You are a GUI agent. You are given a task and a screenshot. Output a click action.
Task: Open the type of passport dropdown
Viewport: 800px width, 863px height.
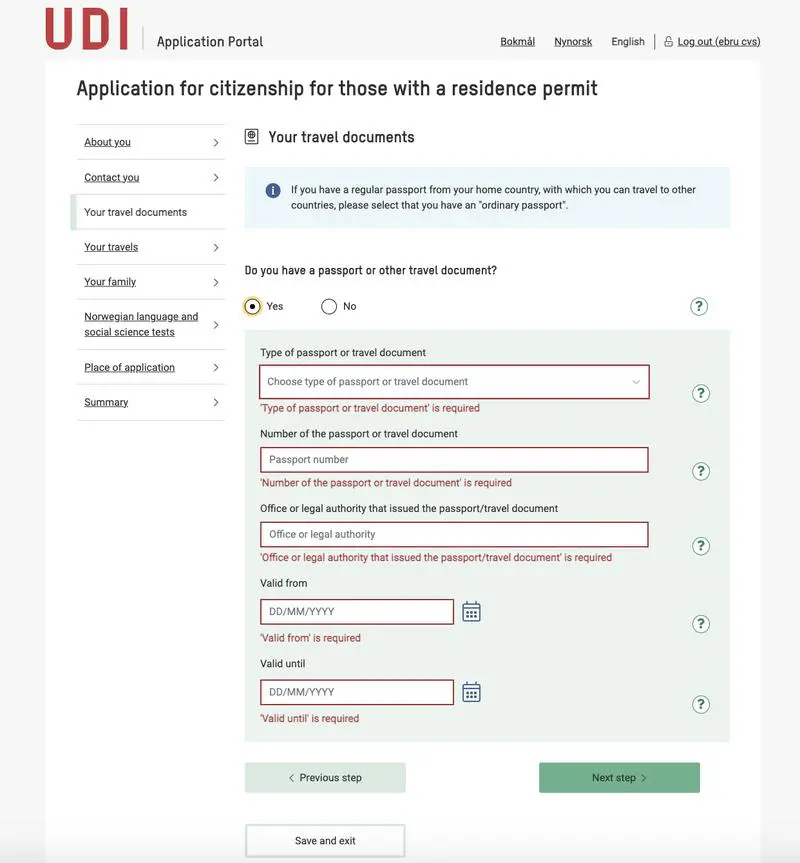(x=454, y=382)
